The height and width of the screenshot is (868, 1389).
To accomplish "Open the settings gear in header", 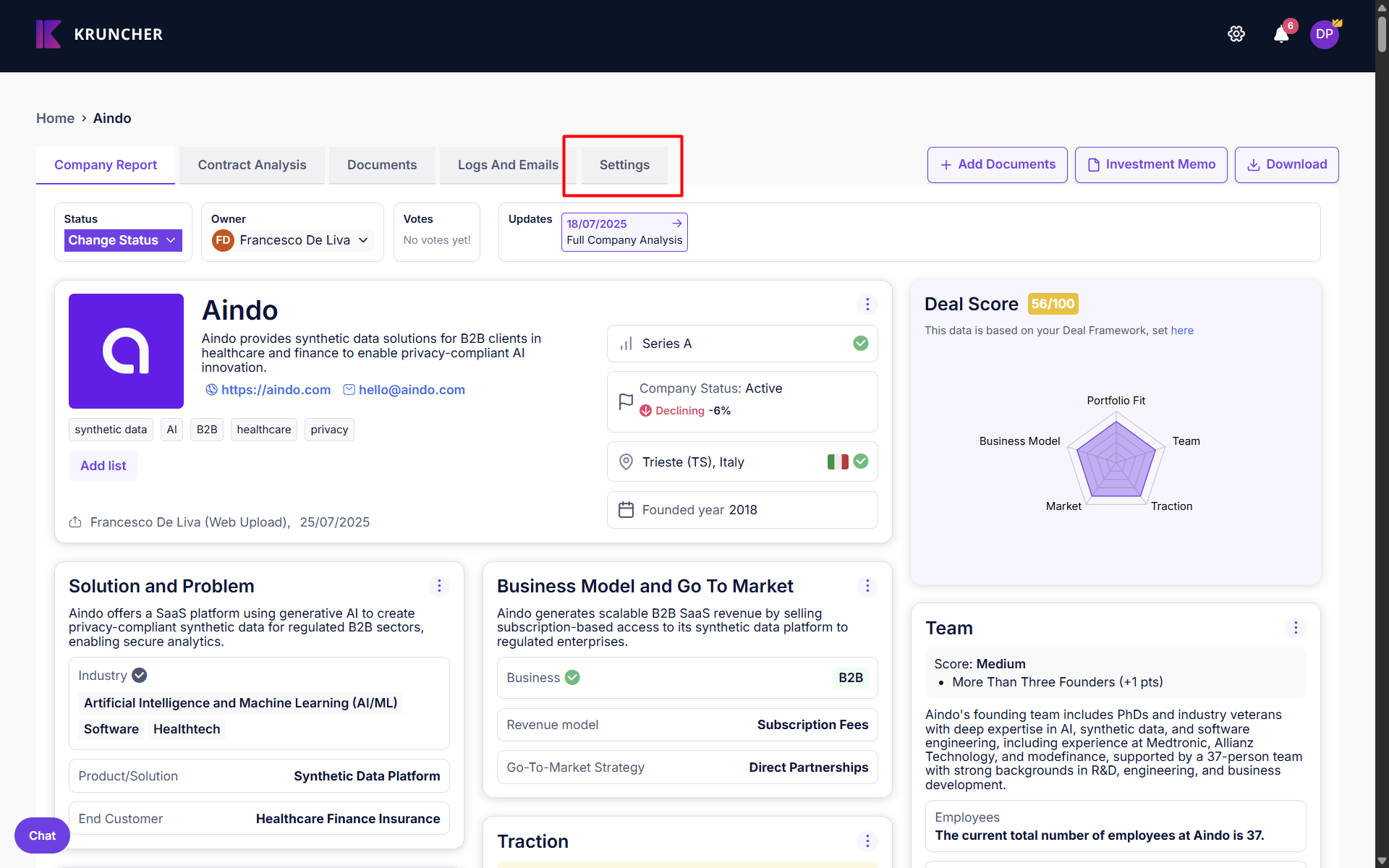I will click(1236, 34).
